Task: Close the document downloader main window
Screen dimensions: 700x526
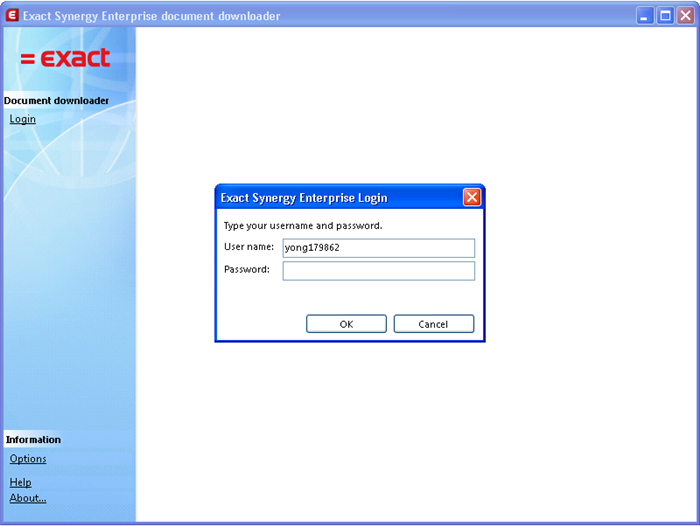Action: 686,16
